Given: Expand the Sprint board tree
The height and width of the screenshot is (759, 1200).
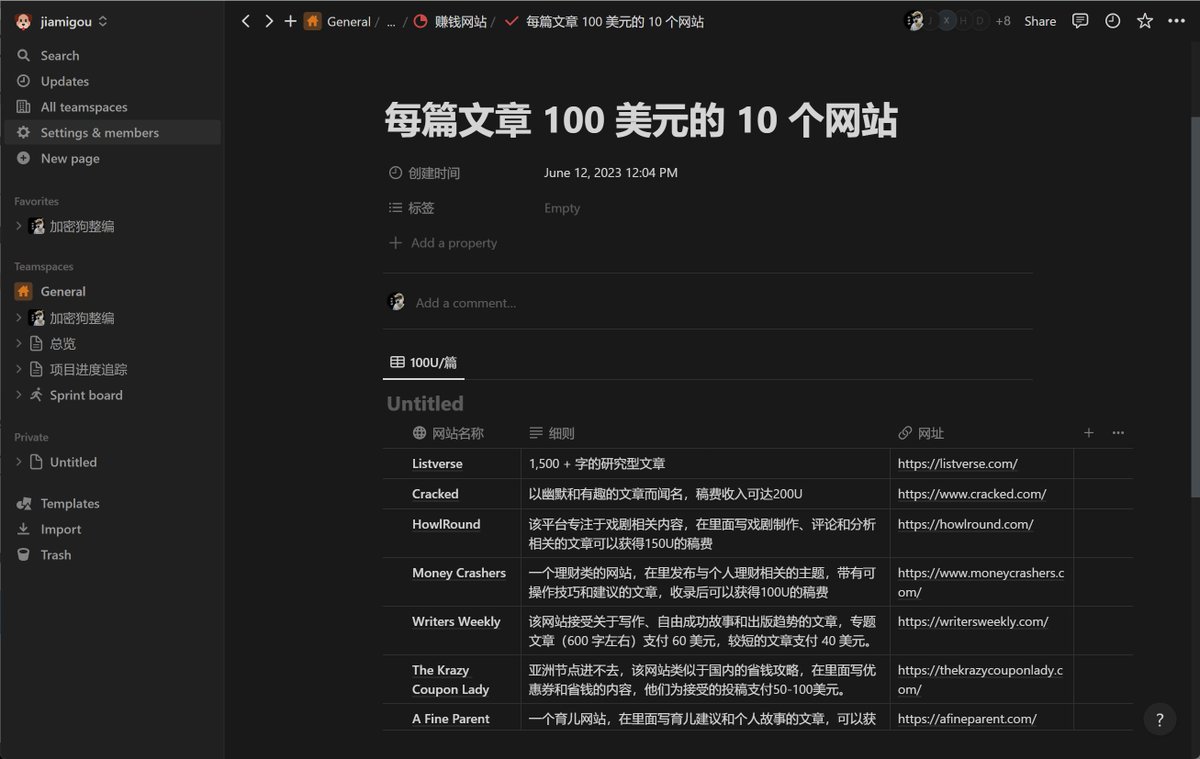Looking at the screenshot, I should click(x=19, y=395).
